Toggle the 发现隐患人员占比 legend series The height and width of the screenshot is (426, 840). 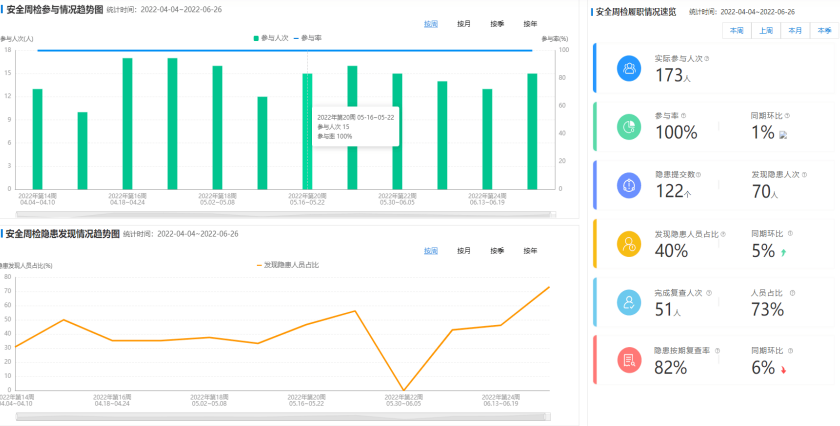[x=288, y=265]
